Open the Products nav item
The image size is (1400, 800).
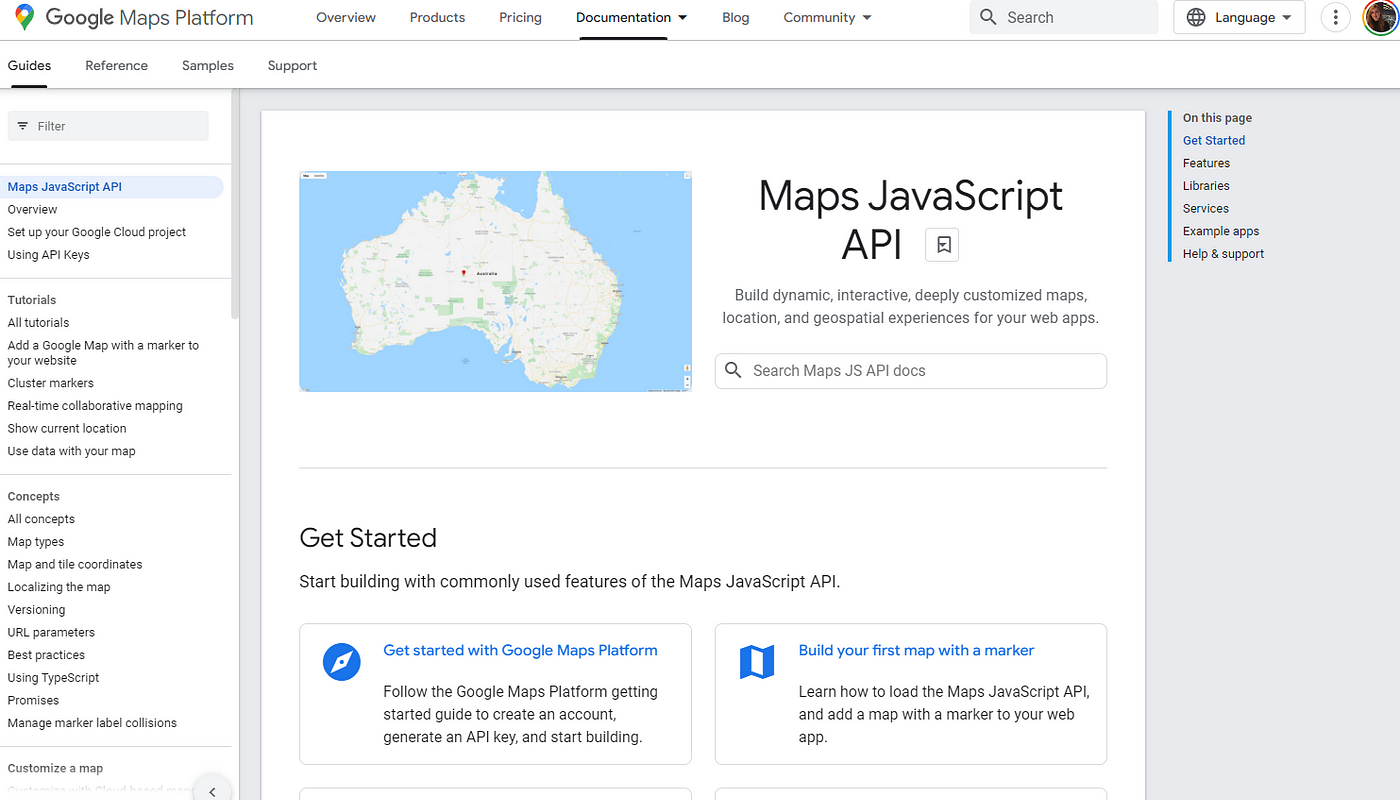pyautogui.click(x=438, y=18)
